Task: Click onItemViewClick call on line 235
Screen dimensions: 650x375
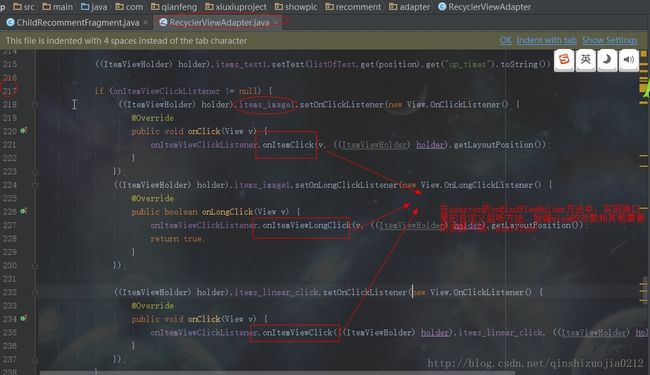Action: pyautogui.click(x=297, y=332)
